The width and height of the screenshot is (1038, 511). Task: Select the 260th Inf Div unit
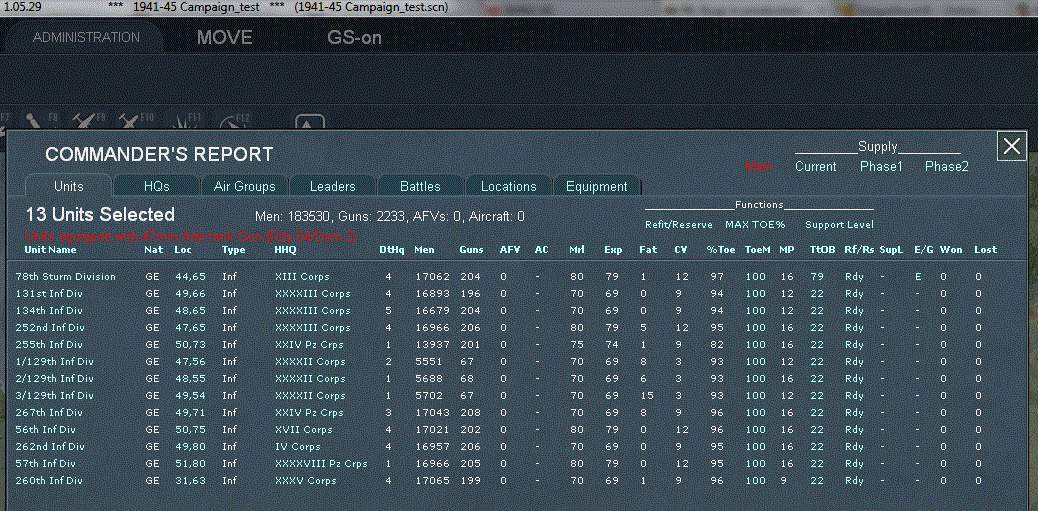[50, 480]
